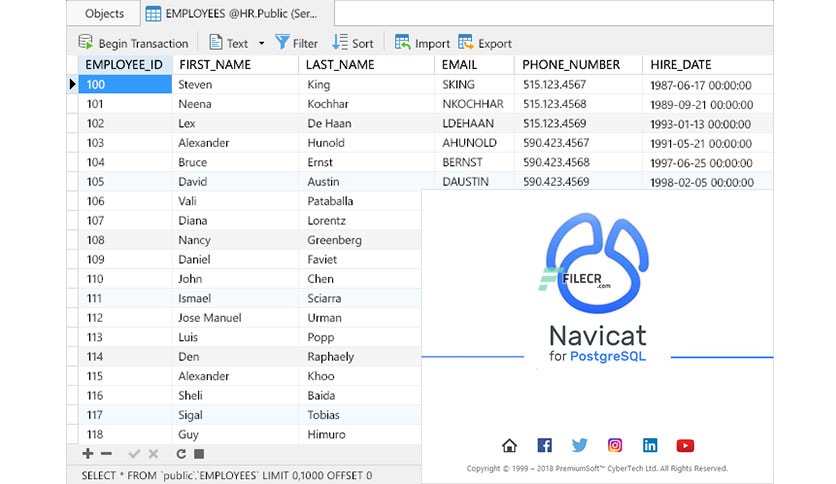The width and height of the screenshot is (836, 484).
Task: Select the last name cell Sciarra
Action: pyautogui.click(x=360, y=299)
